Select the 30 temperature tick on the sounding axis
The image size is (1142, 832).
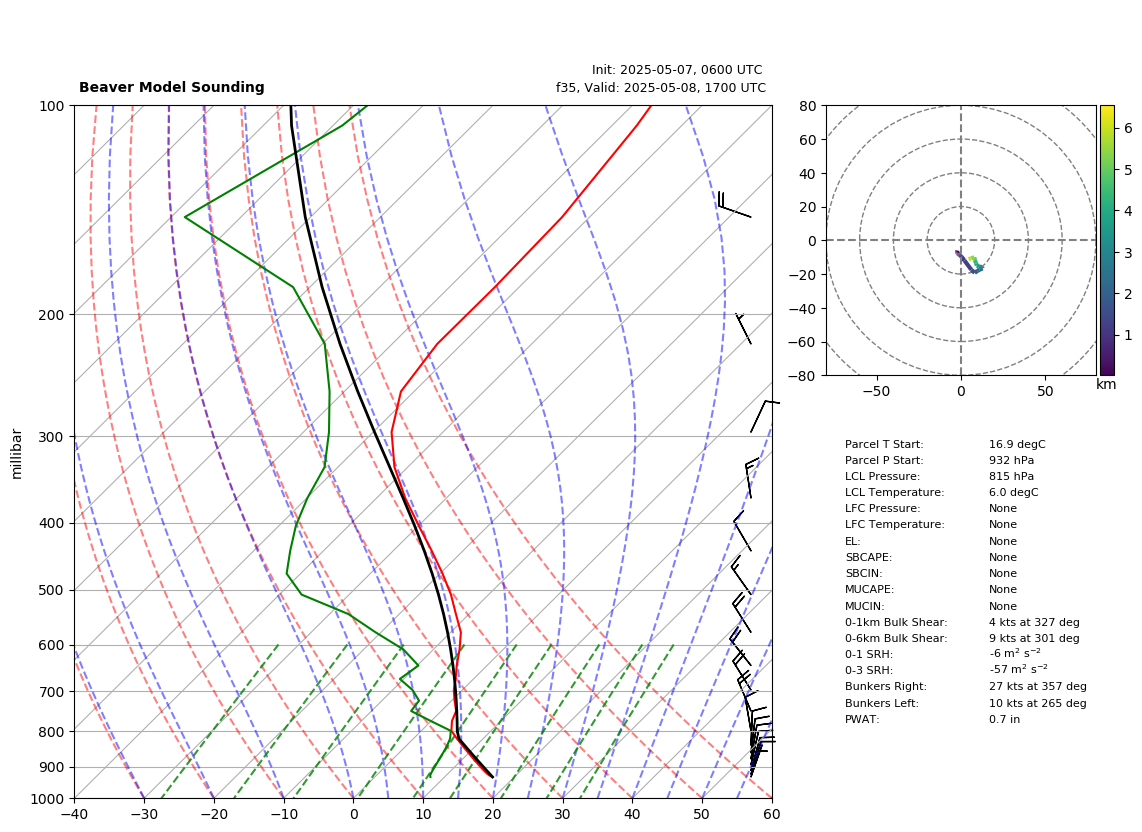(x=563, y=814)
